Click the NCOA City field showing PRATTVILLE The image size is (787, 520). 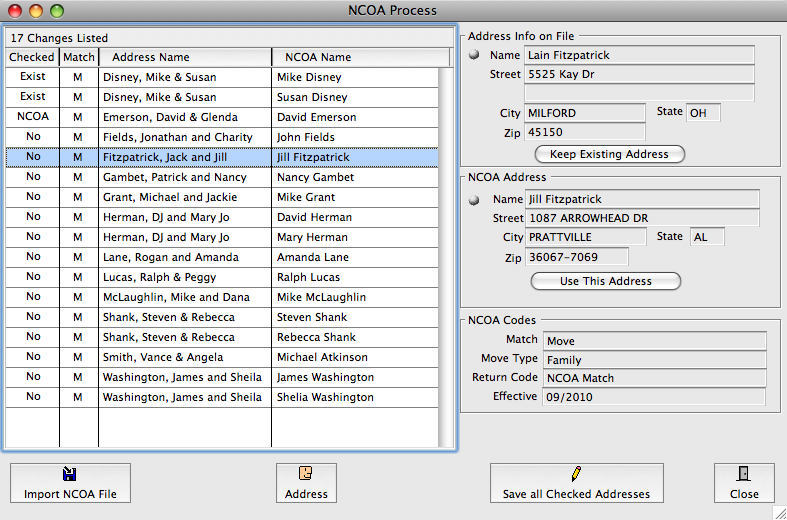click(x=586, y=237)
